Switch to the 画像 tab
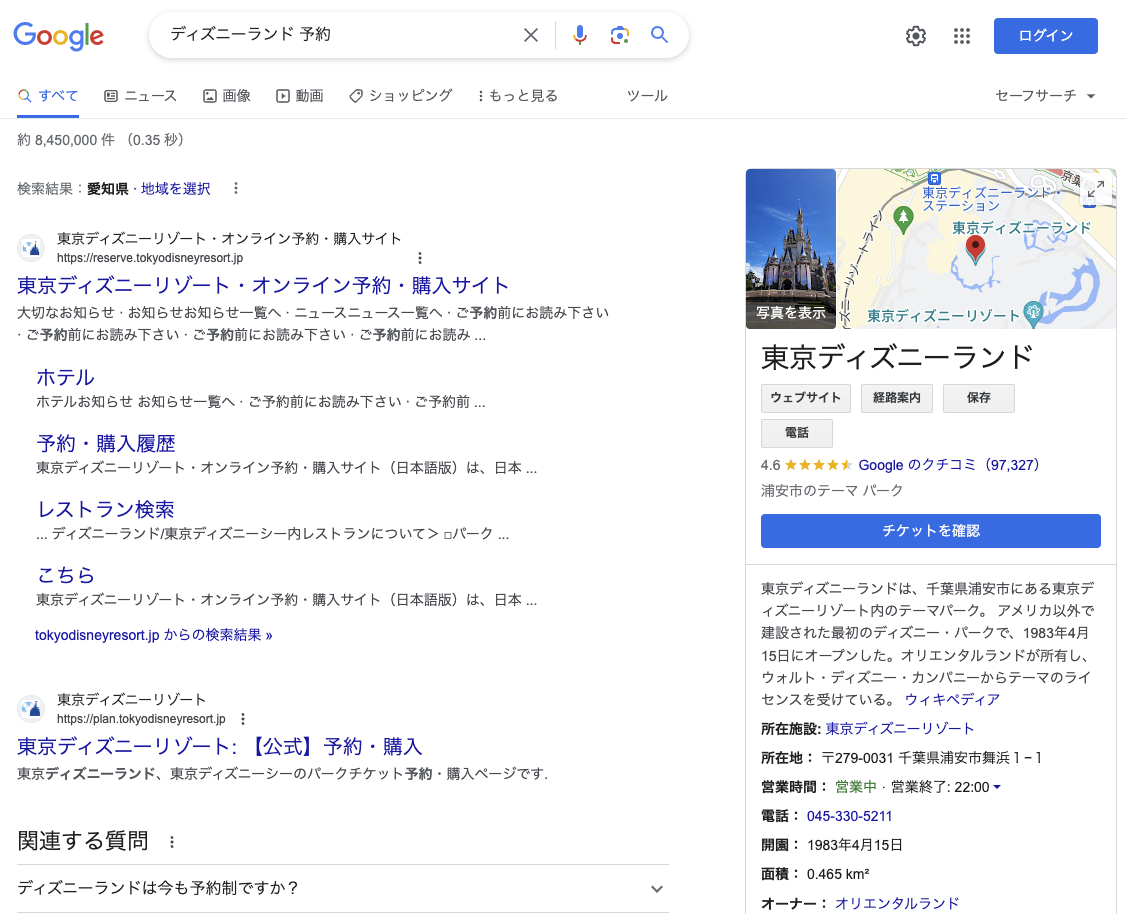The image size is (1126, 914). pyautogui.click(x=226, y=95)
